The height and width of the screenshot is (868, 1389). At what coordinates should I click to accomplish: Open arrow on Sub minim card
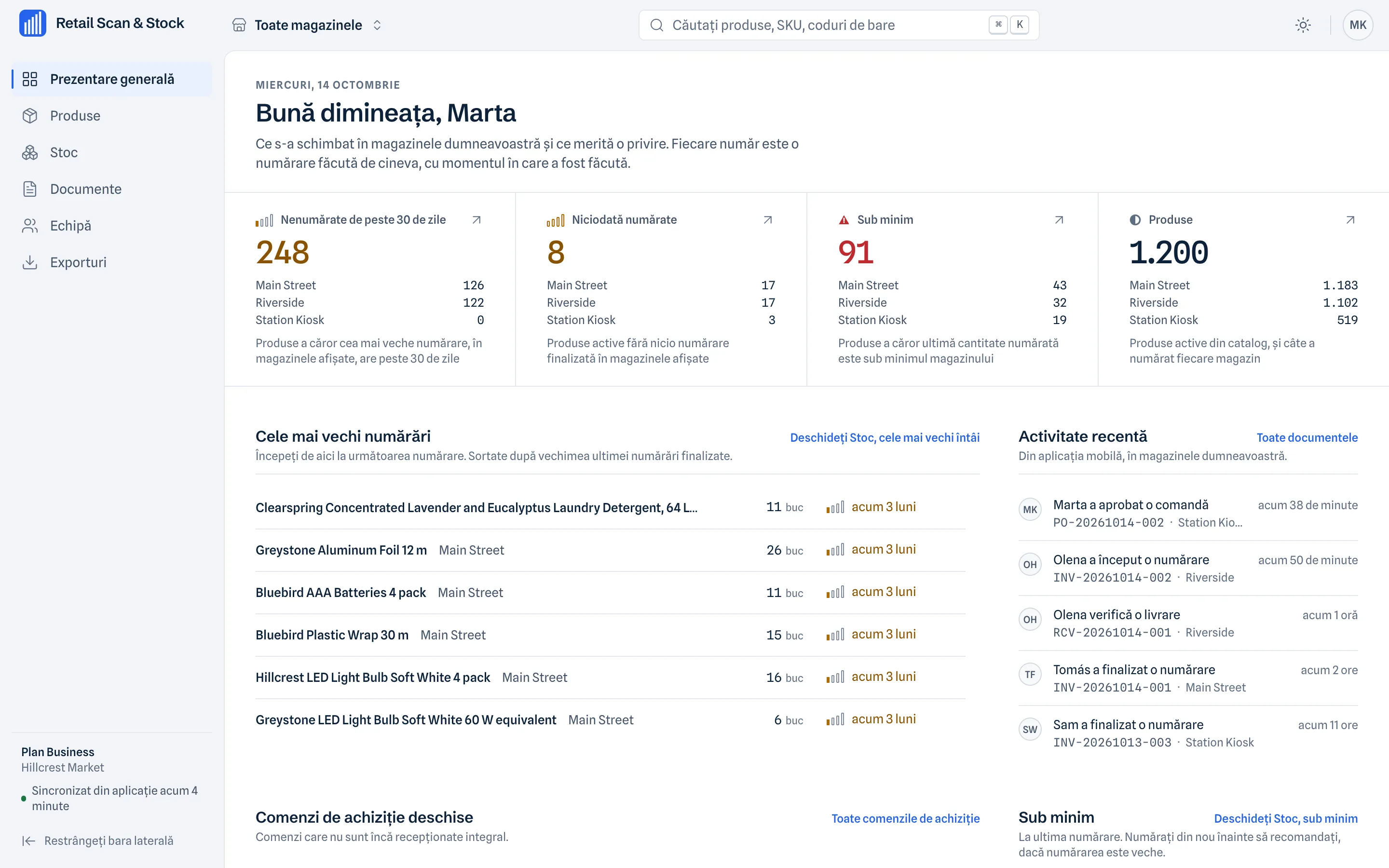coord(1059,220)
